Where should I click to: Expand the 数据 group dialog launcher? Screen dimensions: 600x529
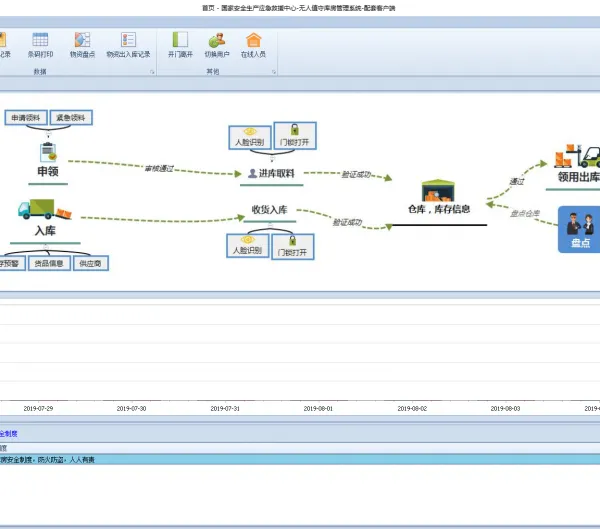[x=152, y=72]
